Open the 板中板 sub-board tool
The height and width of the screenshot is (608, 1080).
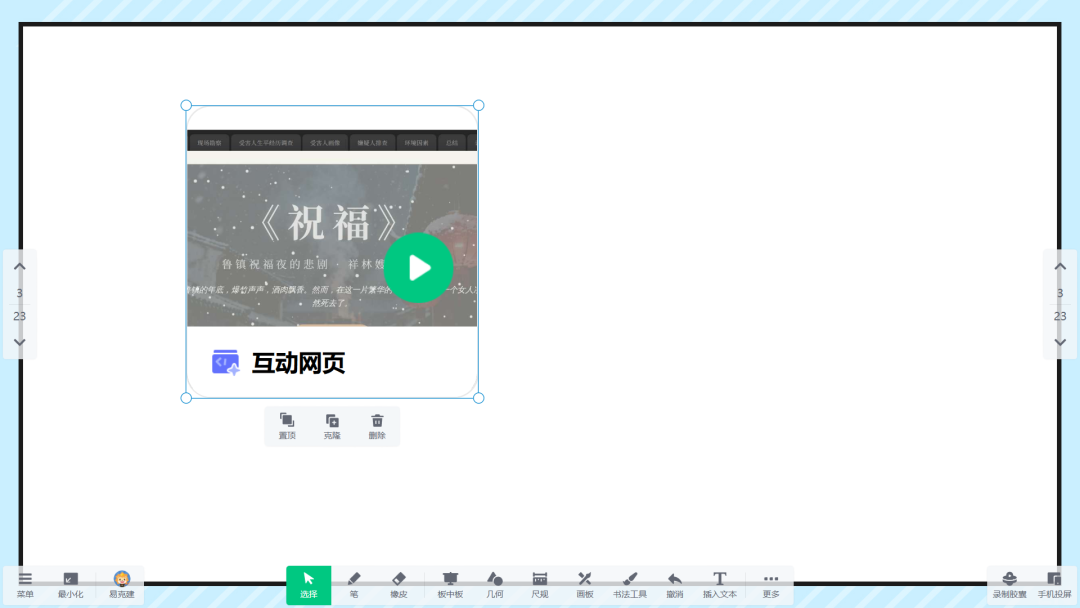pos(450,585)
